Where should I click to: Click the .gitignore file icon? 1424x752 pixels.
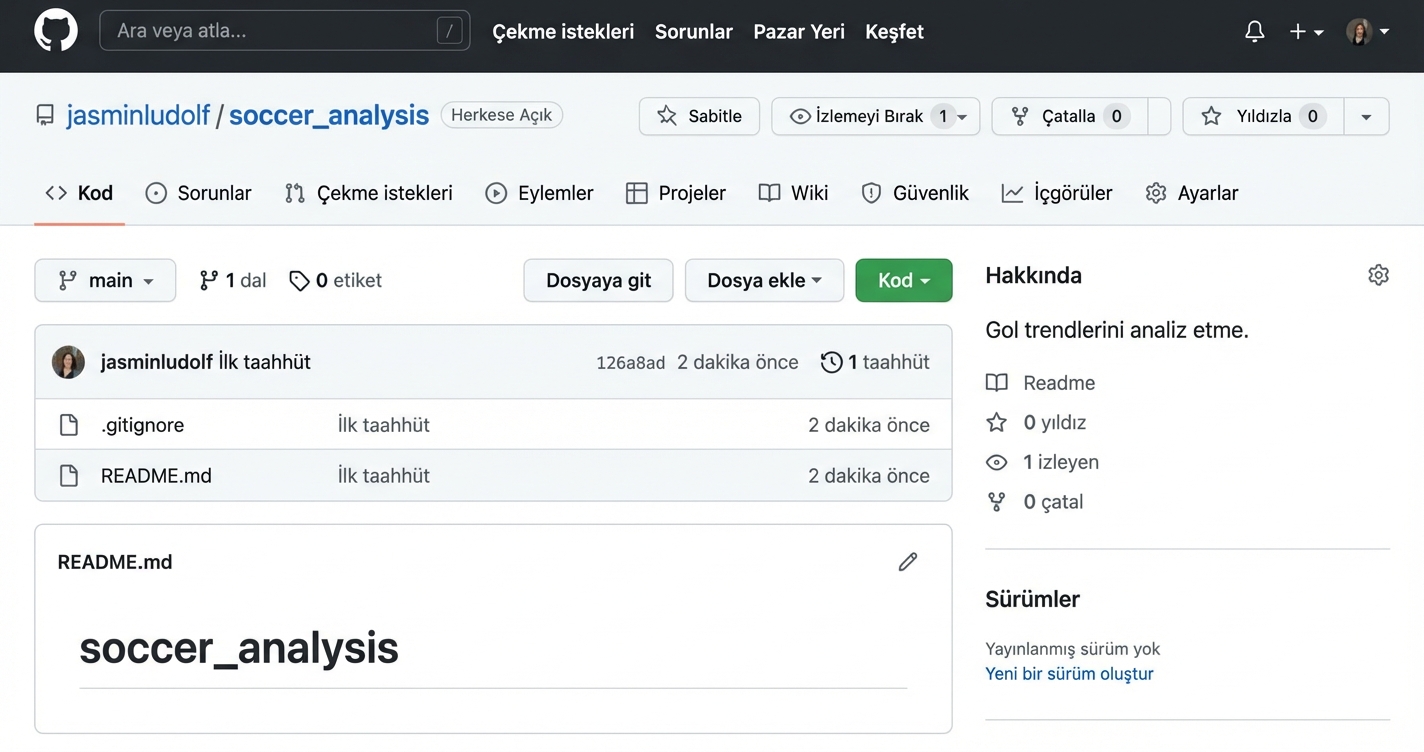pos(69,425)
